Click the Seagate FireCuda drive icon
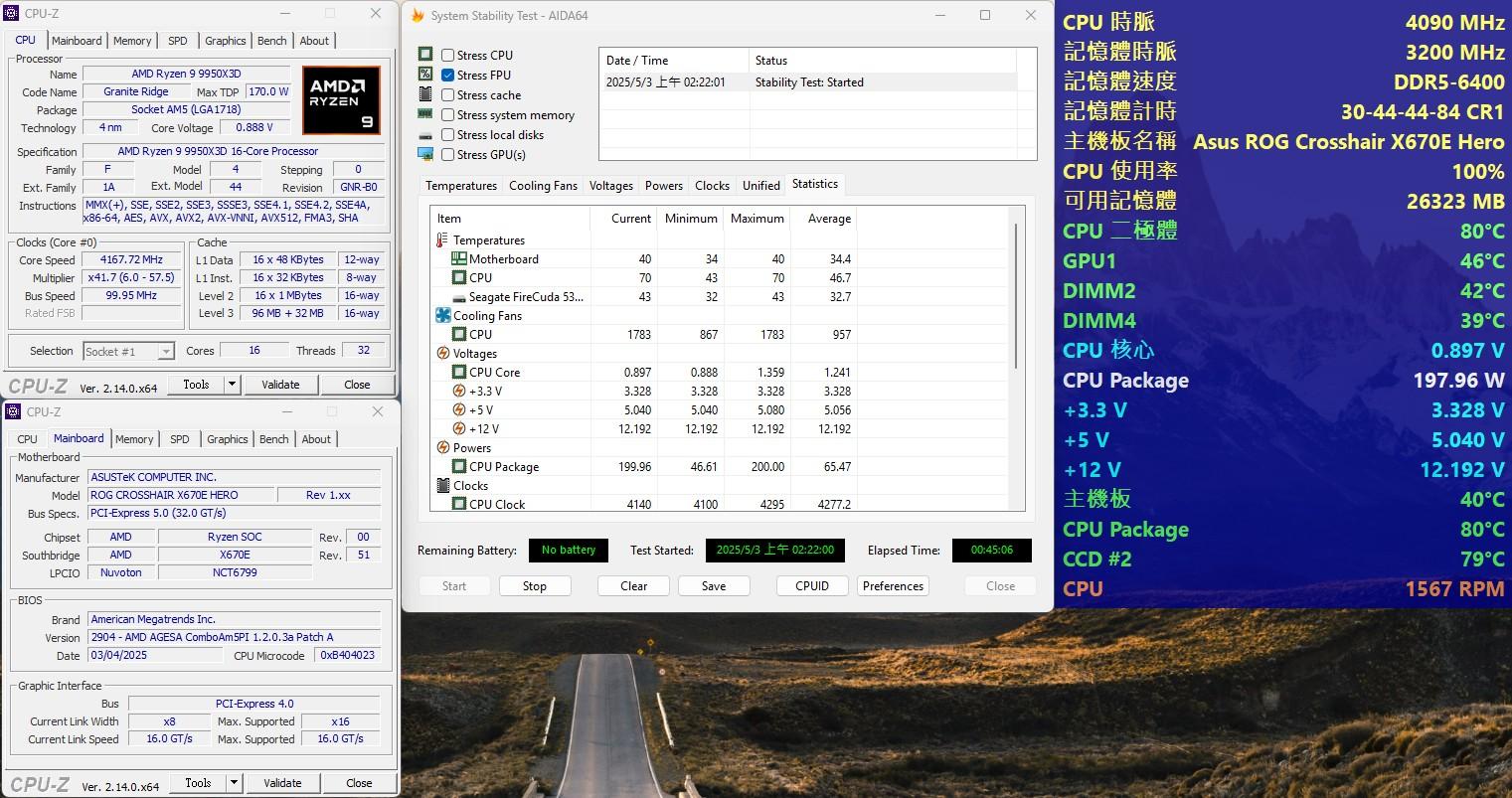1512x798 pixels. [459, 297]
